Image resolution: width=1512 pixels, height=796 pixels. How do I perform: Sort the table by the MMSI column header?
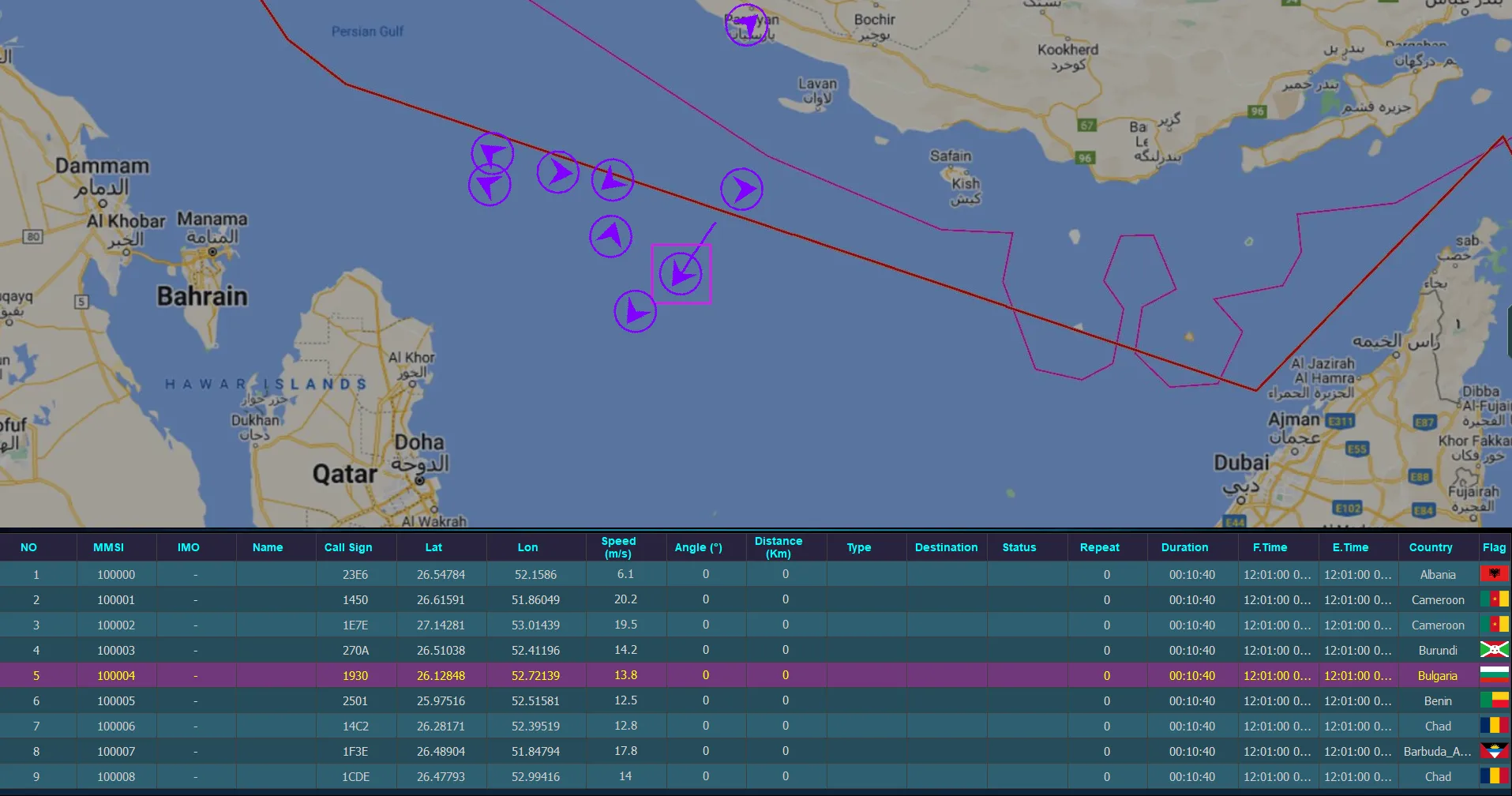coord(108,547)
